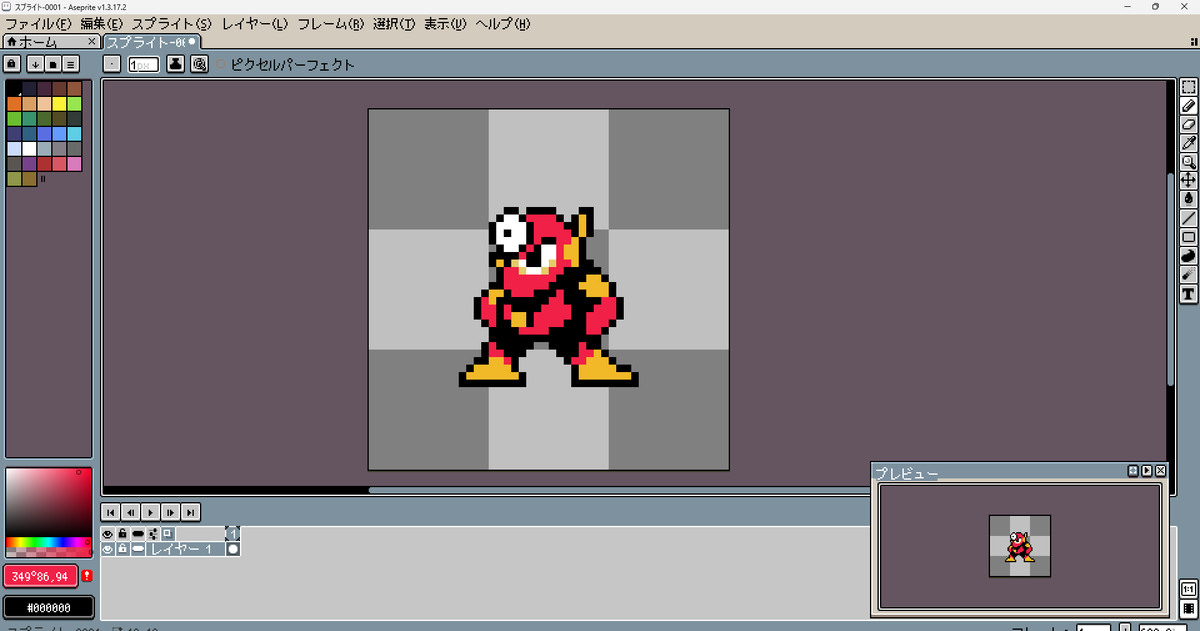Toggle onion skin in timeline header

point(168,534)
